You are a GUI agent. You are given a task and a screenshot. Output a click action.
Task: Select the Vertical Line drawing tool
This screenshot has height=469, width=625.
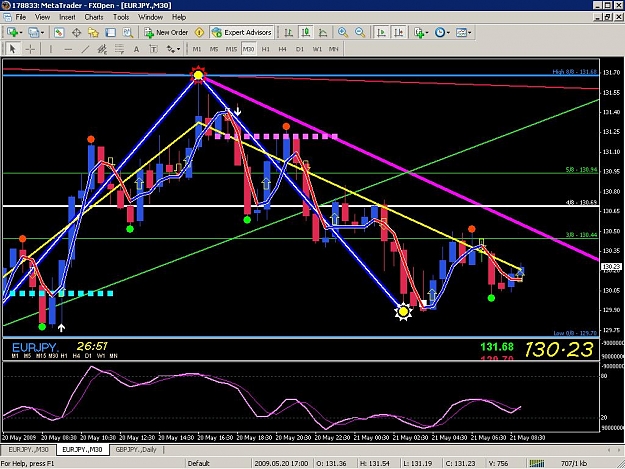[51, 49]
